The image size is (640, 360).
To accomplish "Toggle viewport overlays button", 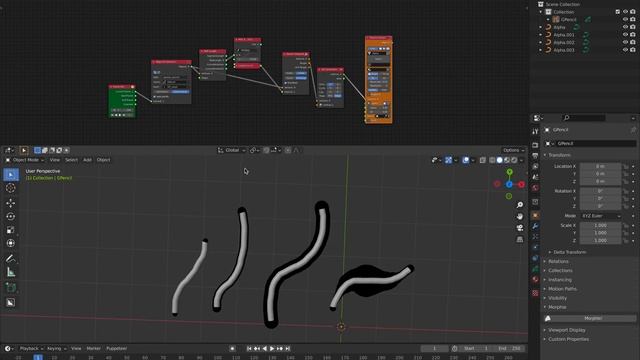I will click(x=466, y=160).
